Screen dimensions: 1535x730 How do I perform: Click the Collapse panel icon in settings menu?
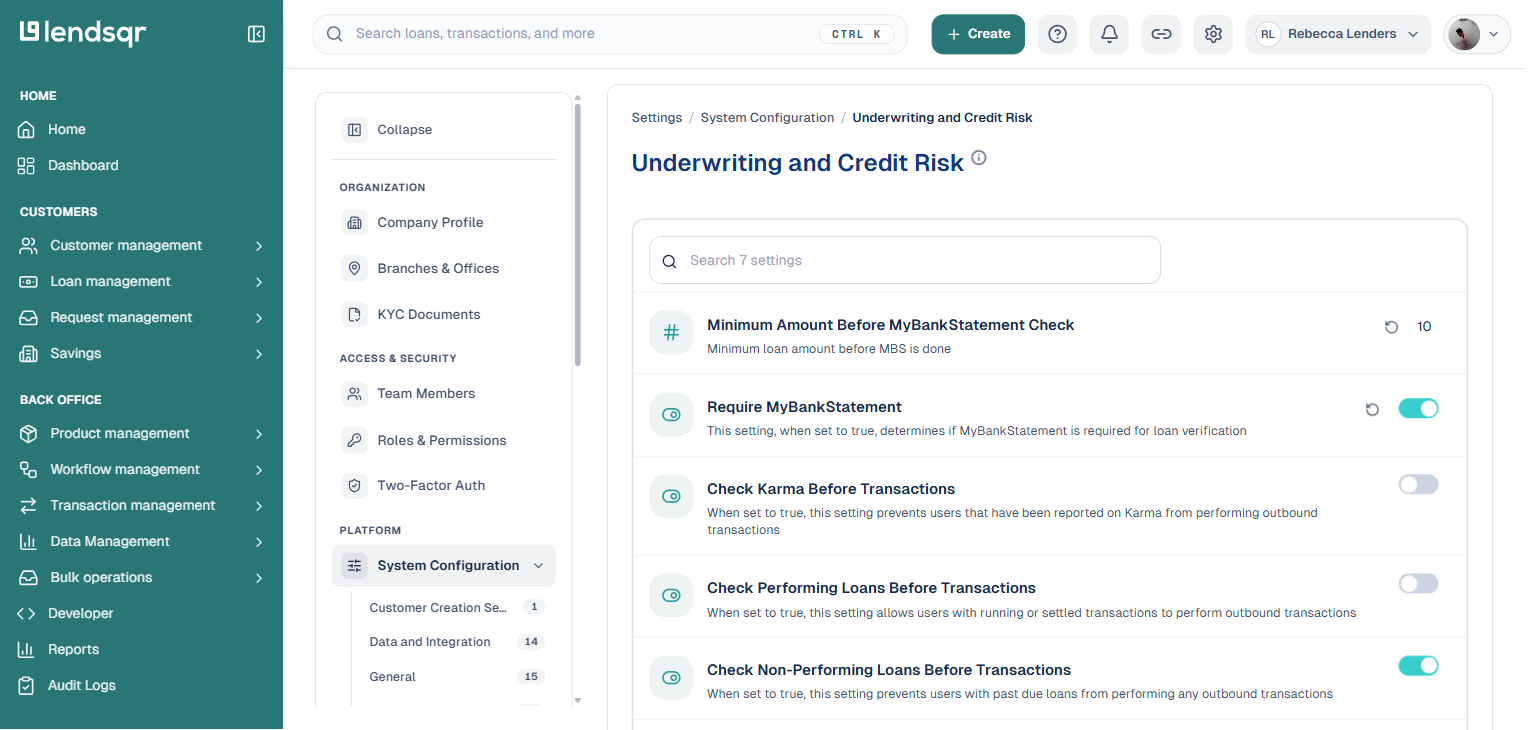coord(354,130)
